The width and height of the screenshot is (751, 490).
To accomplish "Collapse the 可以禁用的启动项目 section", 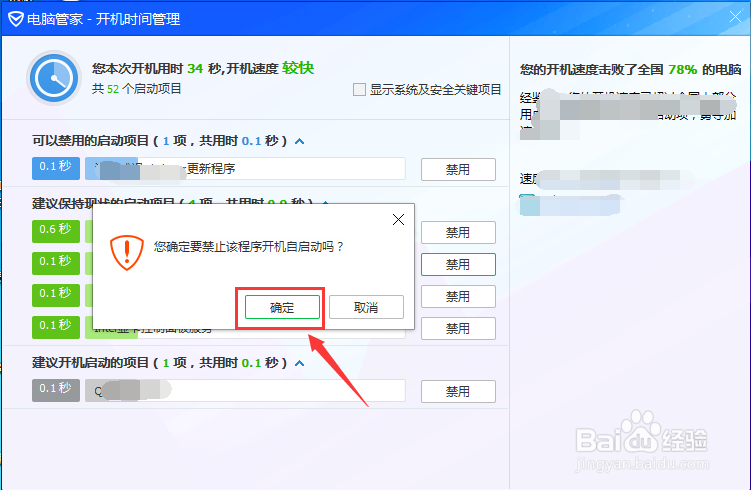I will [x=299, y=141].
